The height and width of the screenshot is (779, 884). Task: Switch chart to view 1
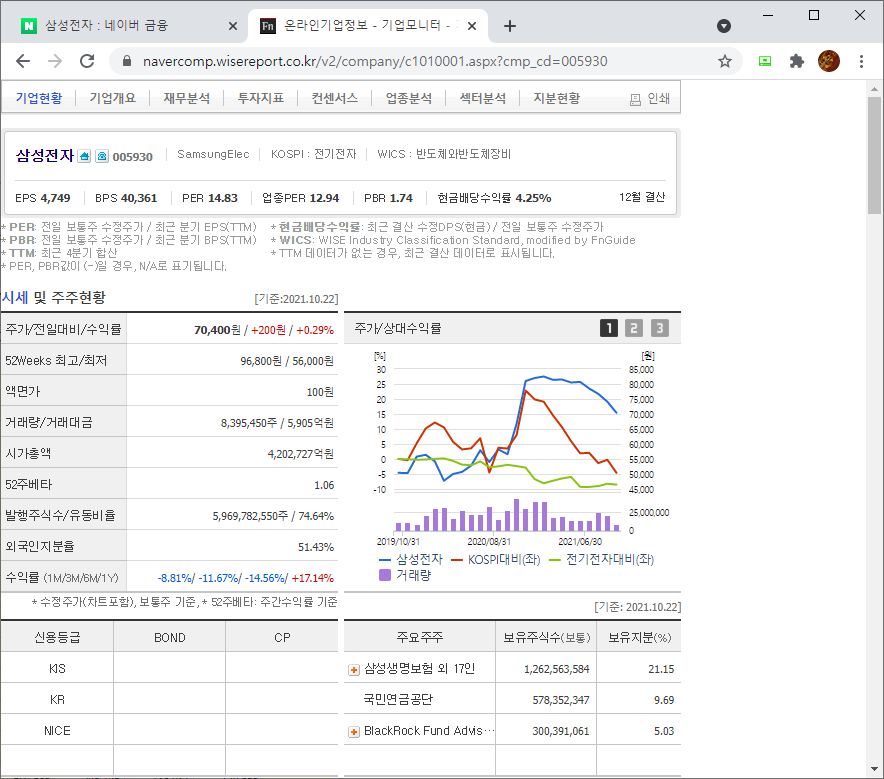click(609, 328)
